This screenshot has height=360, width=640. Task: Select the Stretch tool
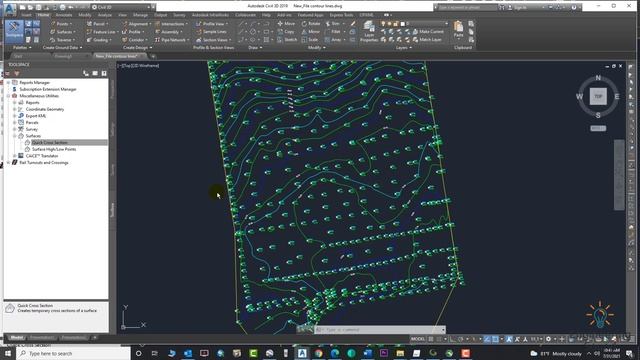click(287, 40)
